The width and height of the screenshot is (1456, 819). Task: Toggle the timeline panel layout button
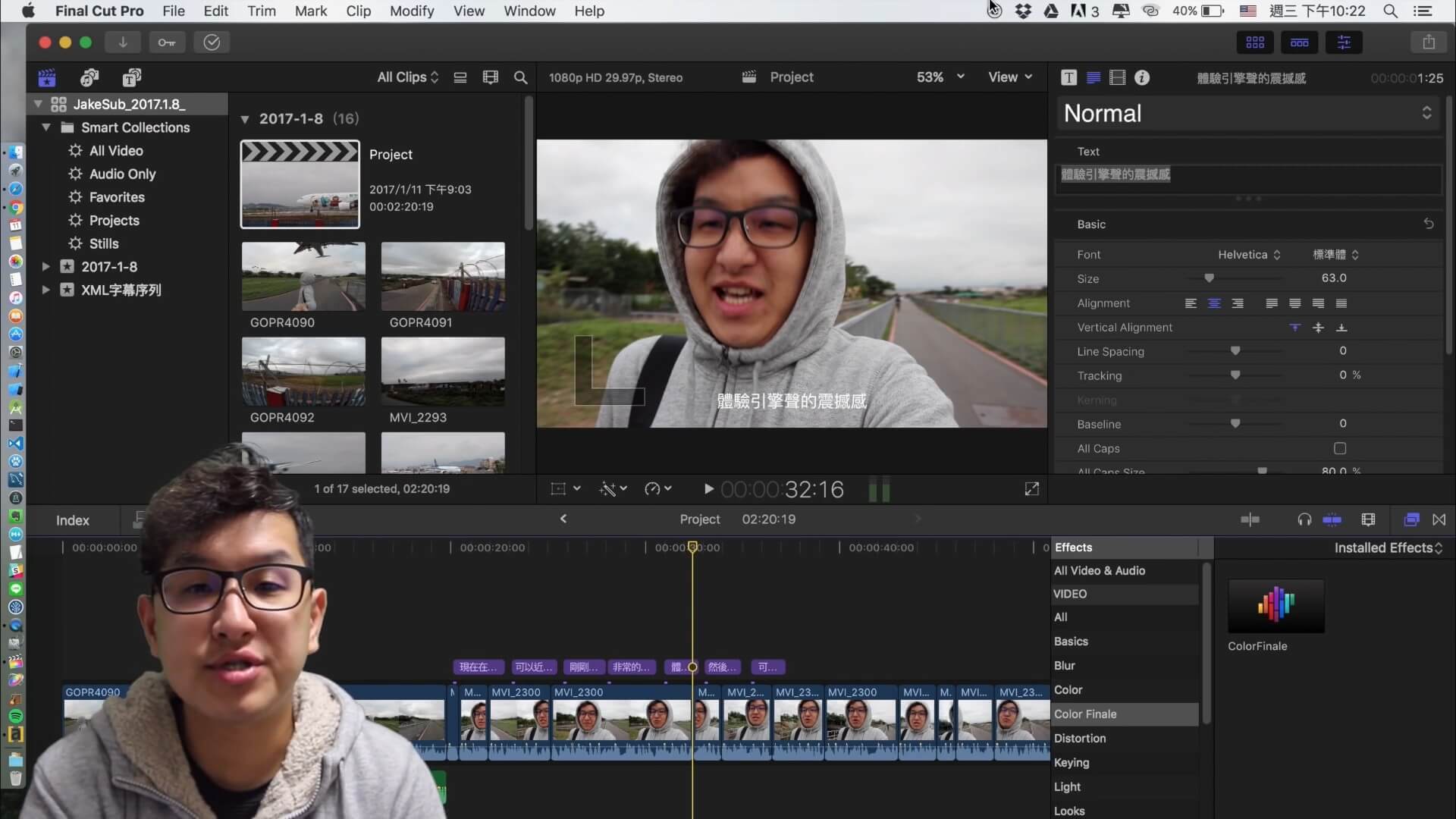[x=1300, y=42]
